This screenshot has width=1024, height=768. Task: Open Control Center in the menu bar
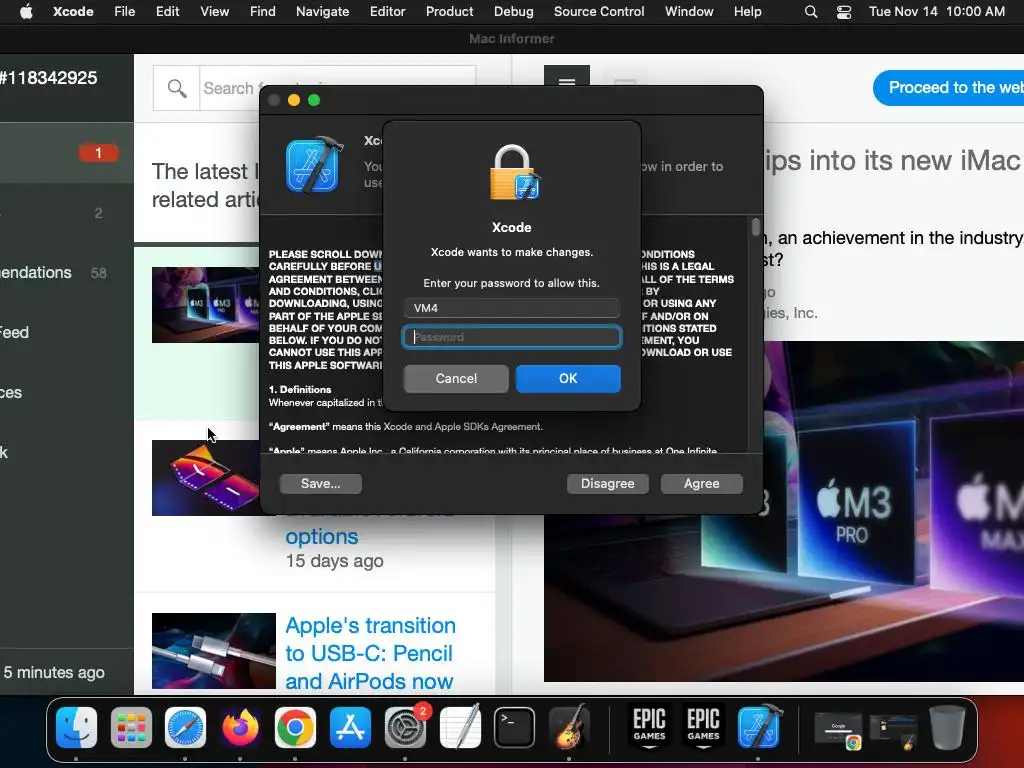844,12
